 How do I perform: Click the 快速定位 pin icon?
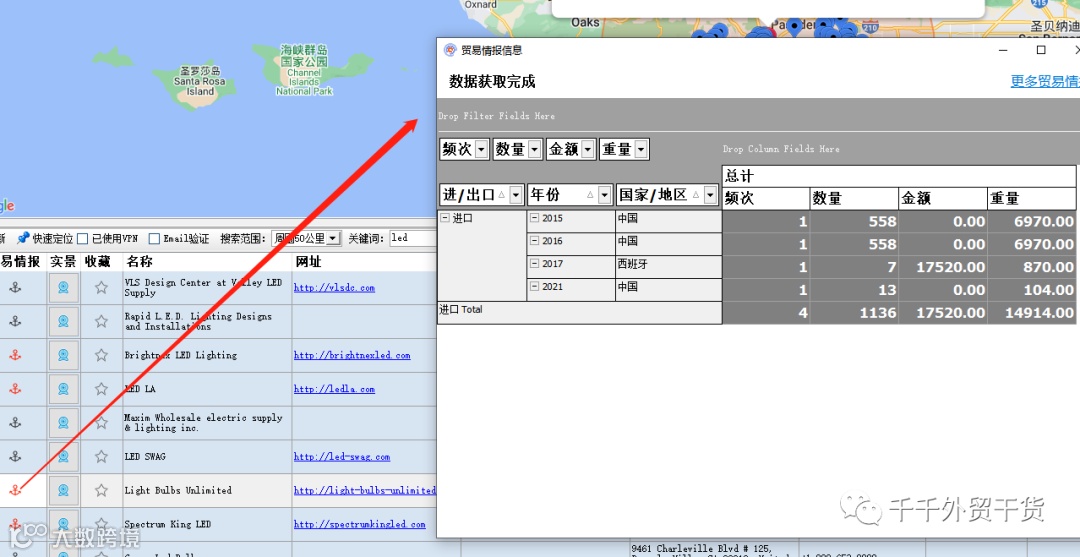point(23,238)
